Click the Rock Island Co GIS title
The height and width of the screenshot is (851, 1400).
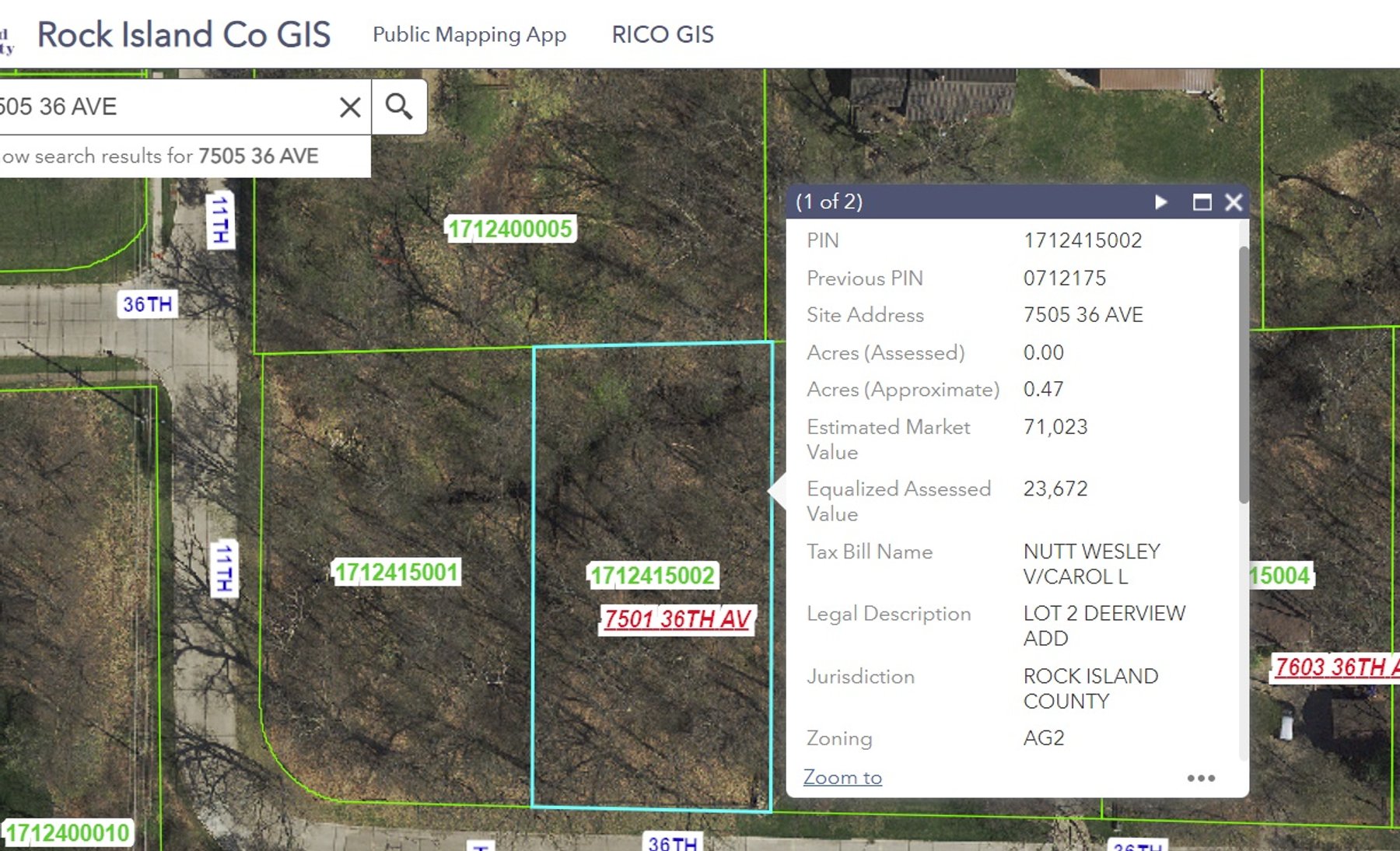(x=184, y=34)
